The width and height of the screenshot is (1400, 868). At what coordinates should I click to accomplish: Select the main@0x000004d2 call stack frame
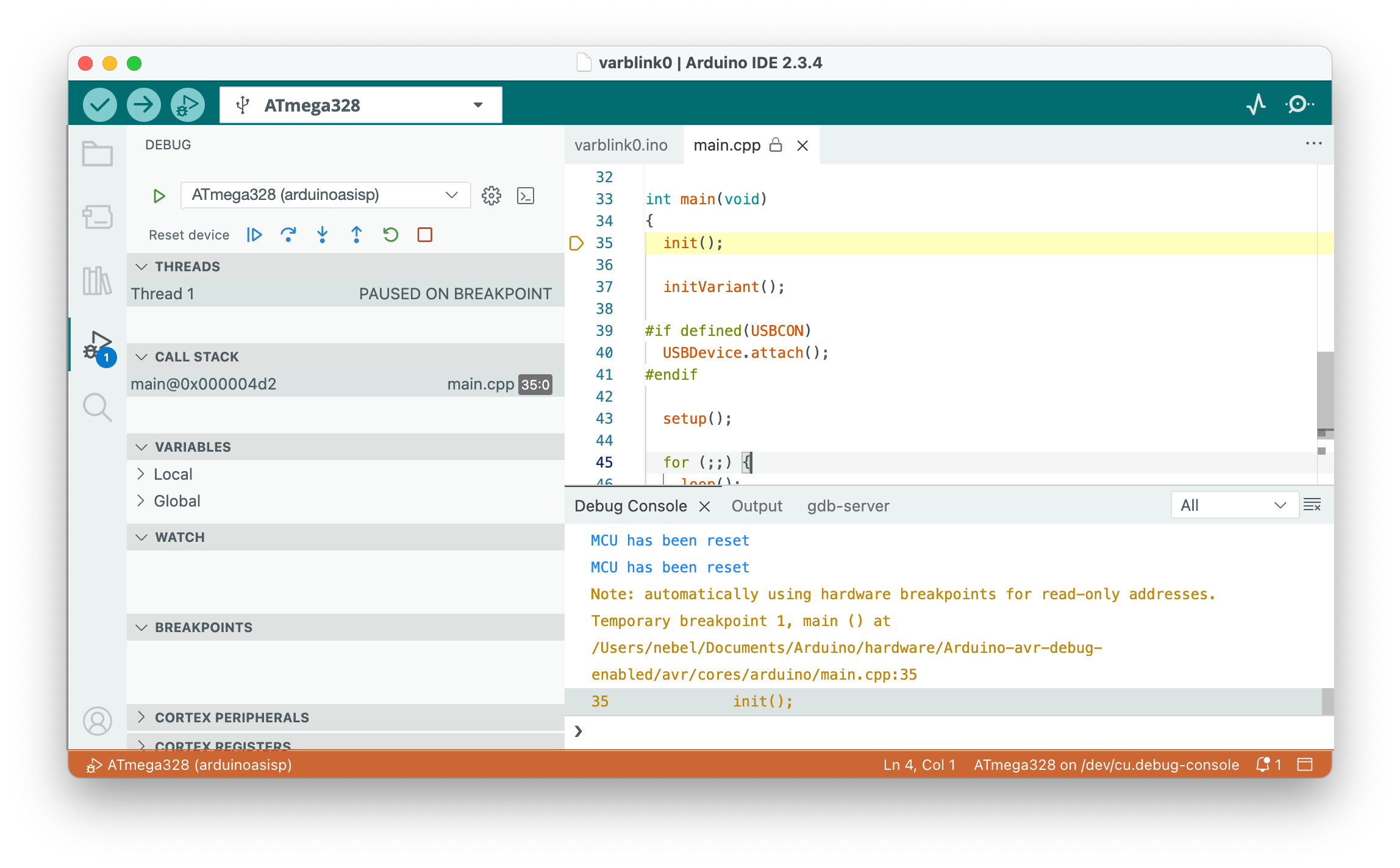(204, 384)
